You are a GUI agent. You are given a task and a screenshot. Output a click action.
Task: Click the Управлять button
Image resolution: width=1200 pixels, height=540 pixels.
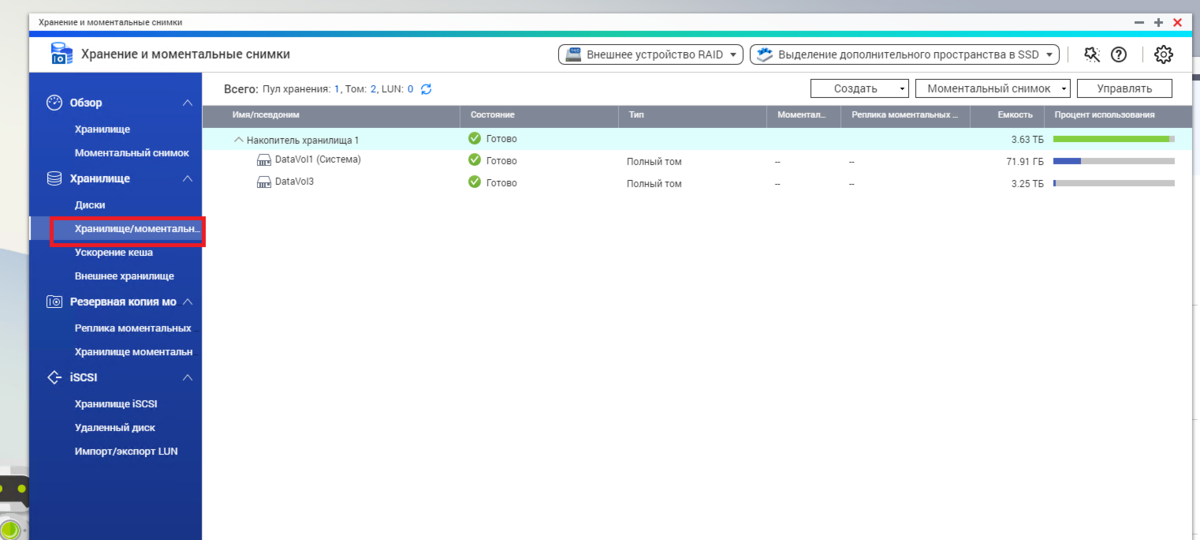tap(1124, 89)
